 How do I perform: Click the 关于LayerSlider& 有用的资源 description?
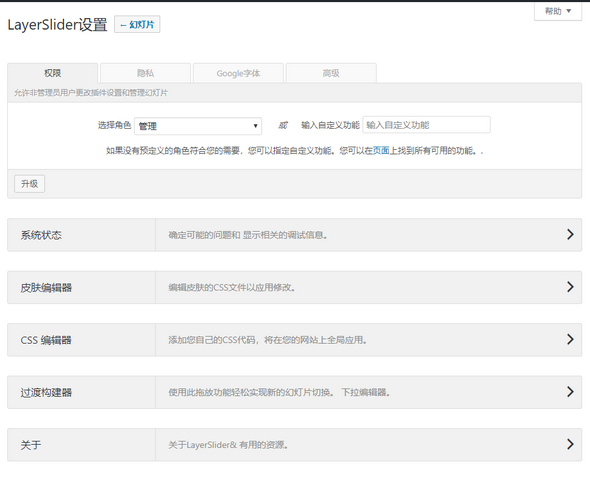(229, 445)
